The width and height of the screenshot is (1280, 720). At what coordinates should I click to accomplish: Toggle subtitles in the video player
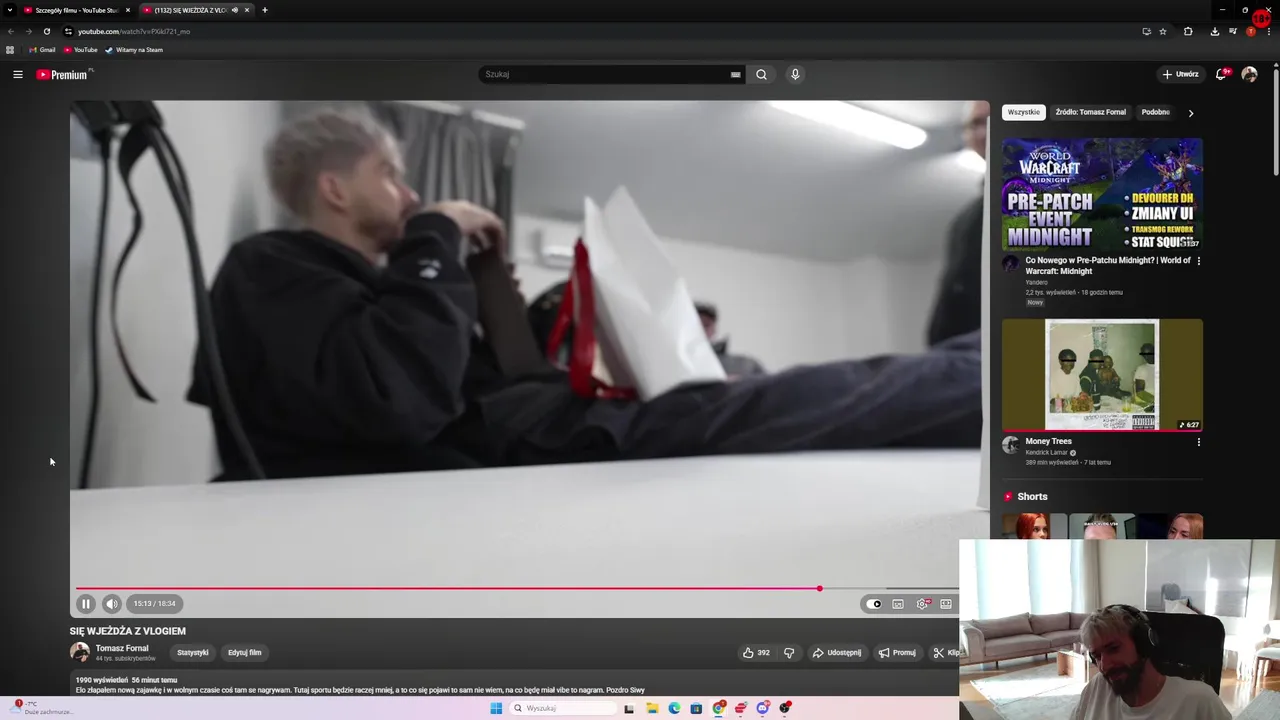point(898,604)
